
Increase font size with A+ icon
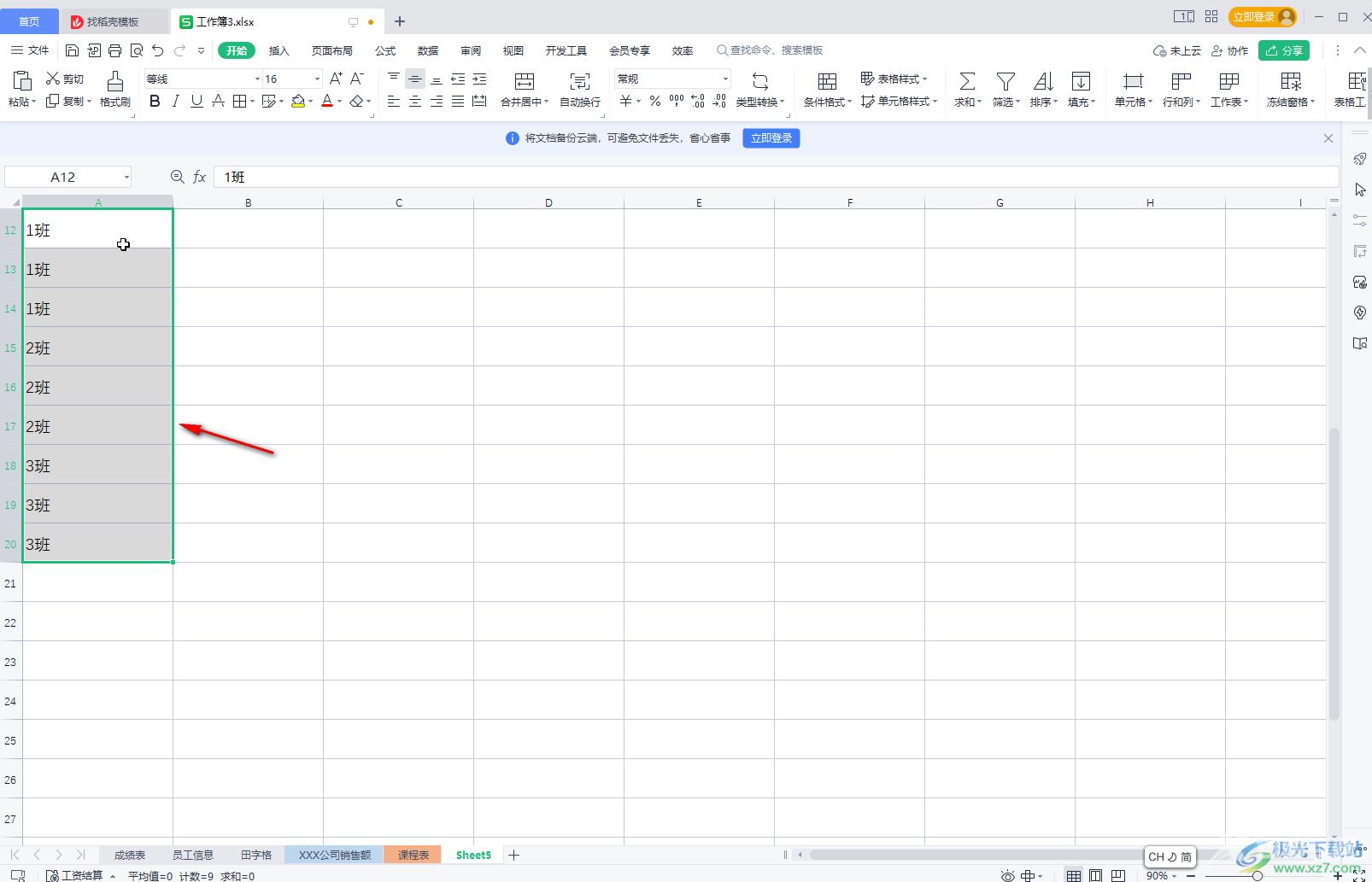(x=336, y=79)
